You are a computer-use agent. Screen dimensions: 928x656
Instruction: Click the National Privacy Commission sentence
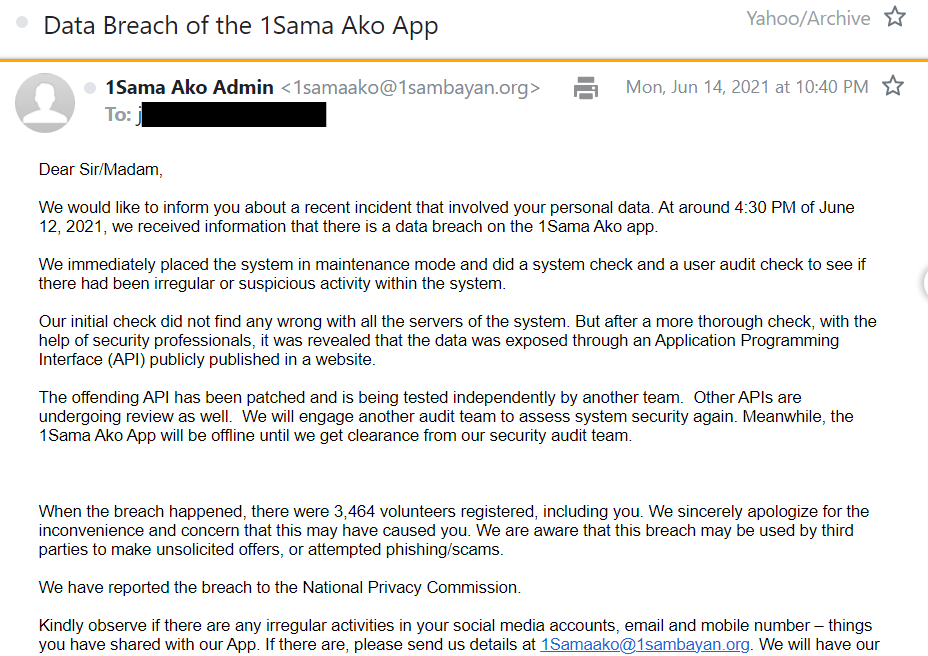(280, 587)
